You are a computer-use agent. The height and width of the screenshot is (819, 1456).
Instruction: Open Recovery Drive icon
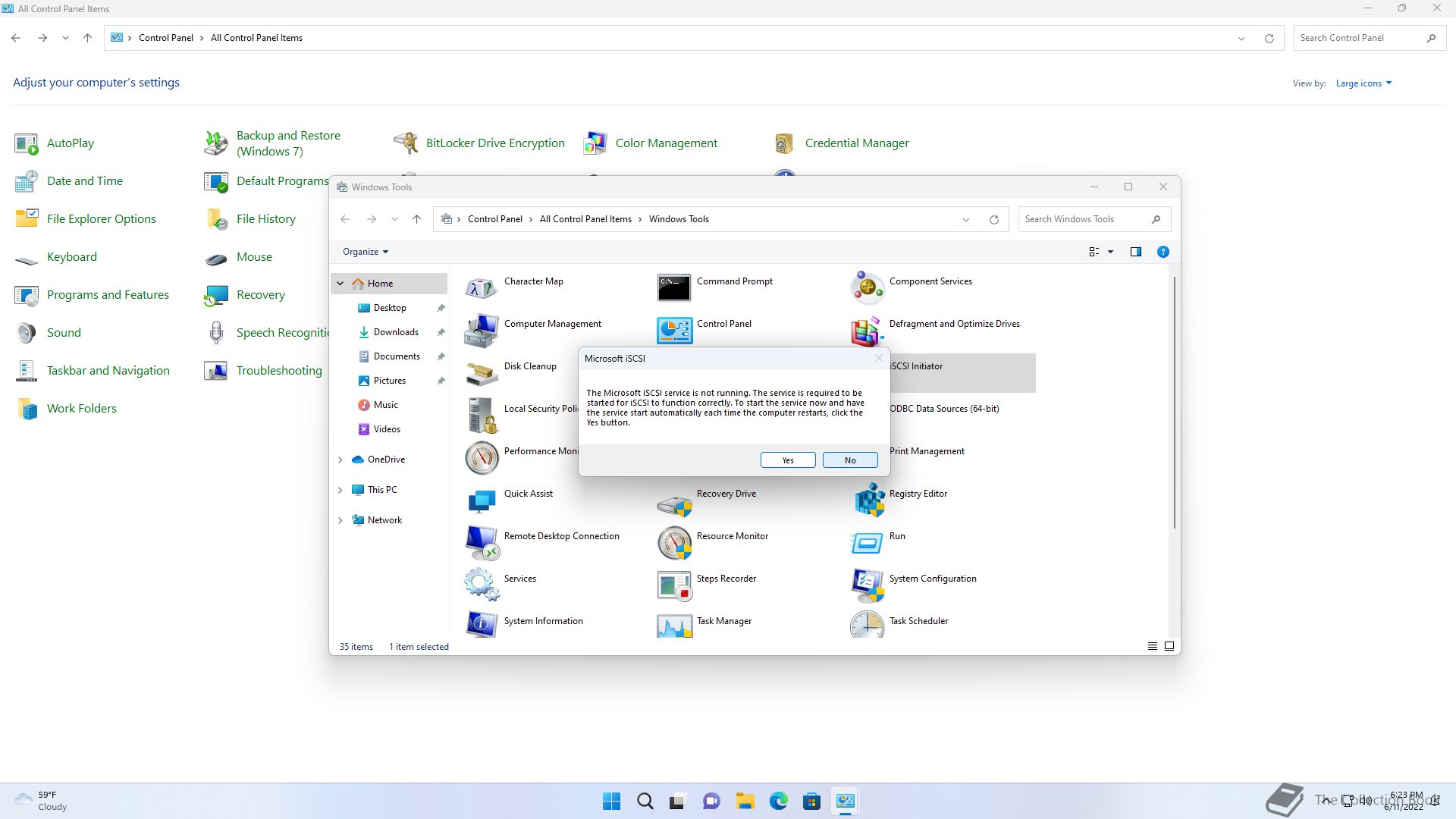click(674, 504)
